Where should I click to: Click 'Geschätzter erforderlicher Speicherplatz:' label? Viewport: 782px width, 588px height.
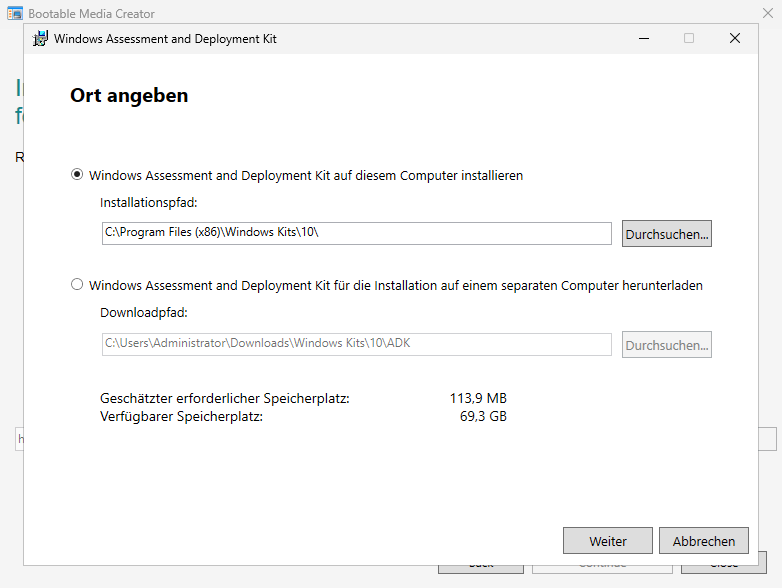click(224, 398)
